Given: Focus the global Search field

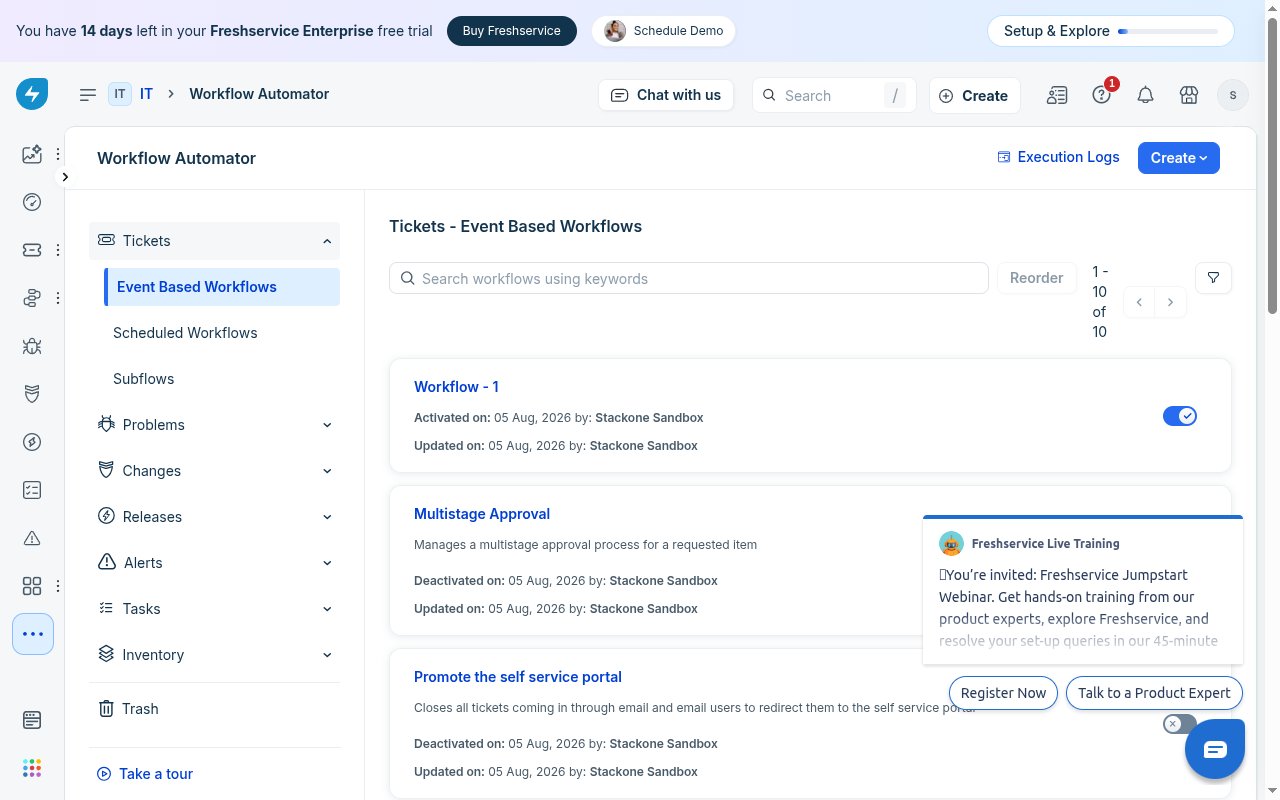Looking at the screenshot, I should (834, 96).
